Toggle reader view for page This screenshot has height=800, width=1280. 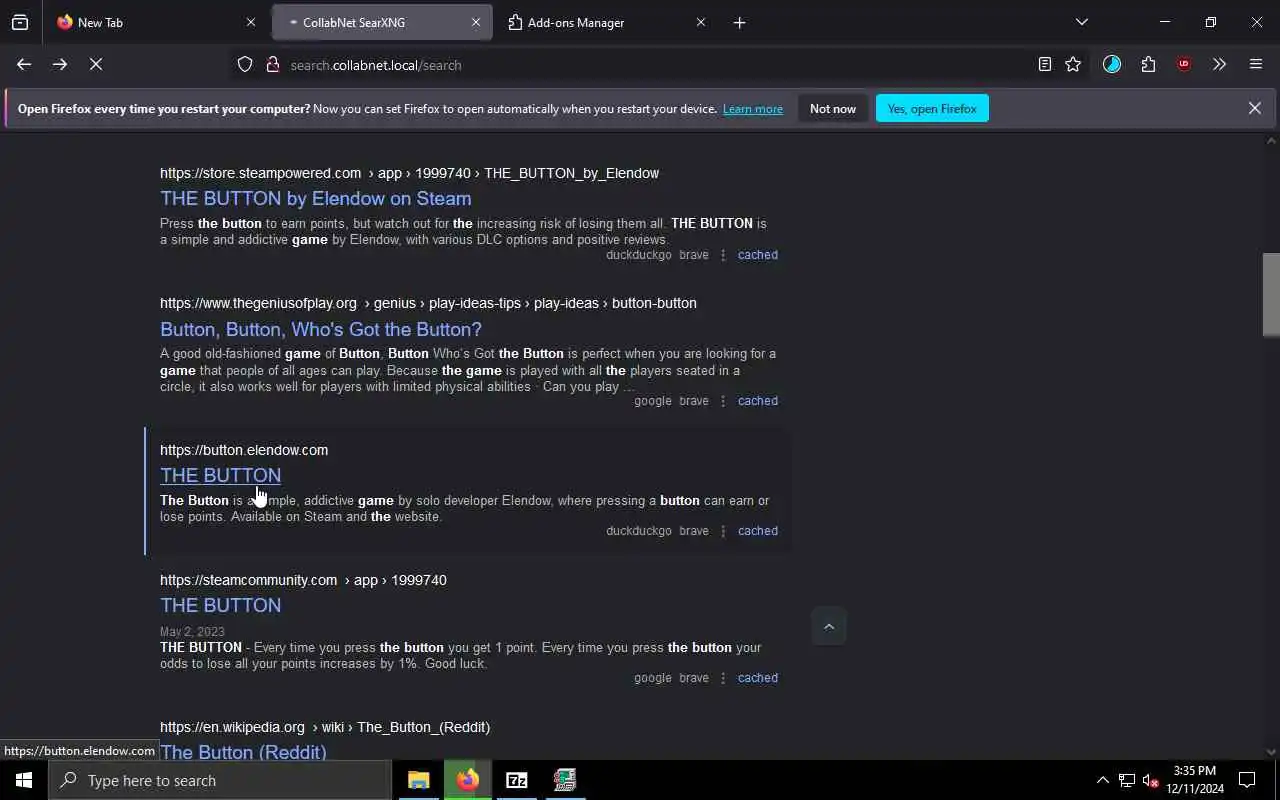tap(1044, 64)
